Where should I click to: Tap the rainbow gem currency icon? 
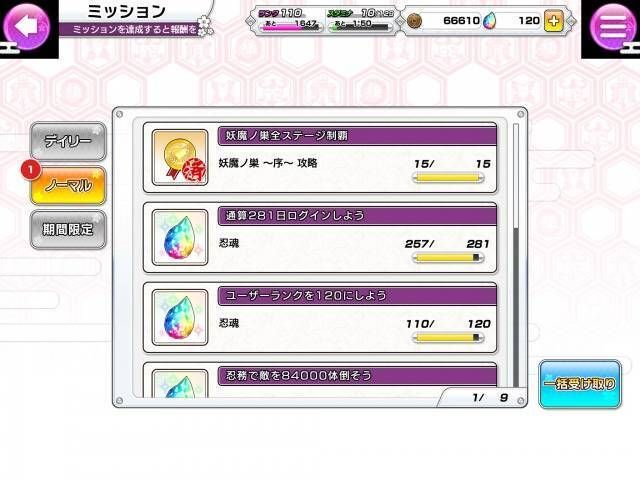[489, 21]
